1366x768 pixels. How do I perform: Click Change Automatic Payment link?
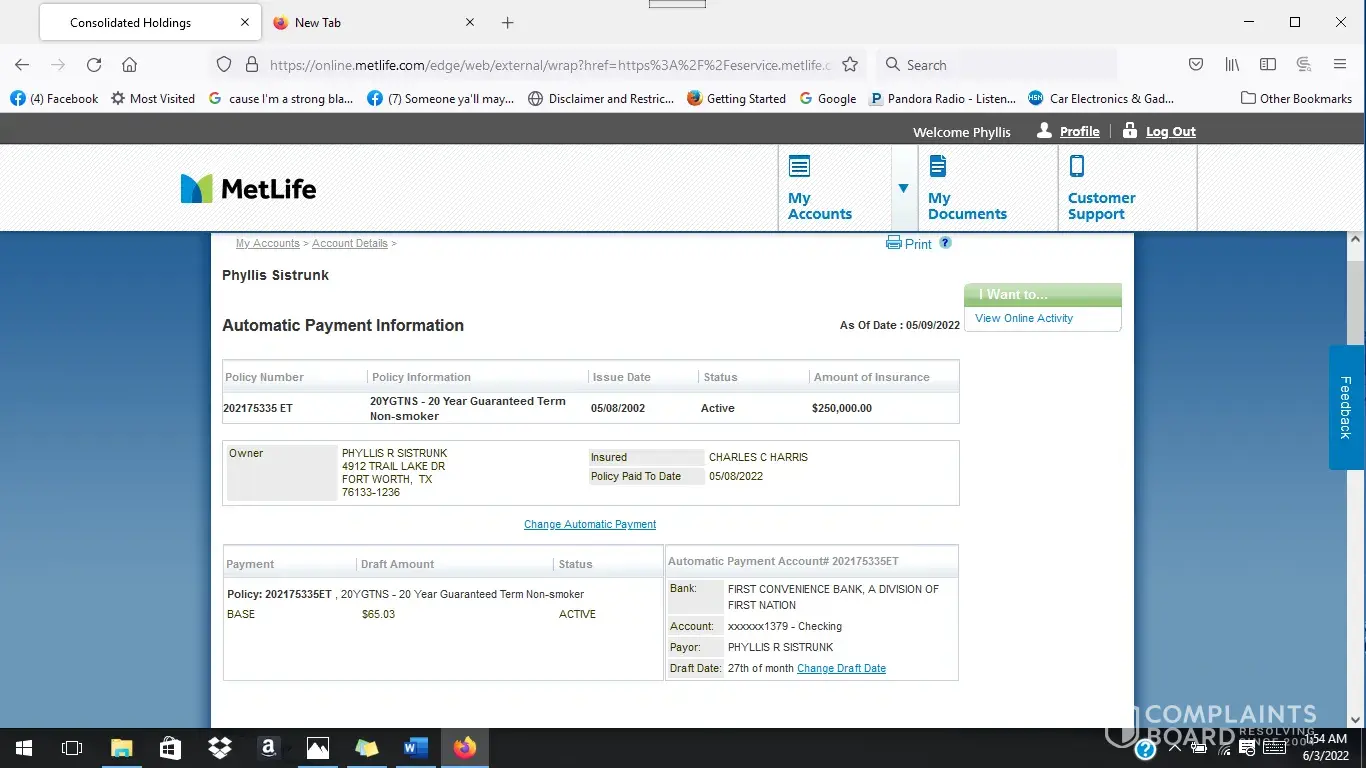[590, 524]
